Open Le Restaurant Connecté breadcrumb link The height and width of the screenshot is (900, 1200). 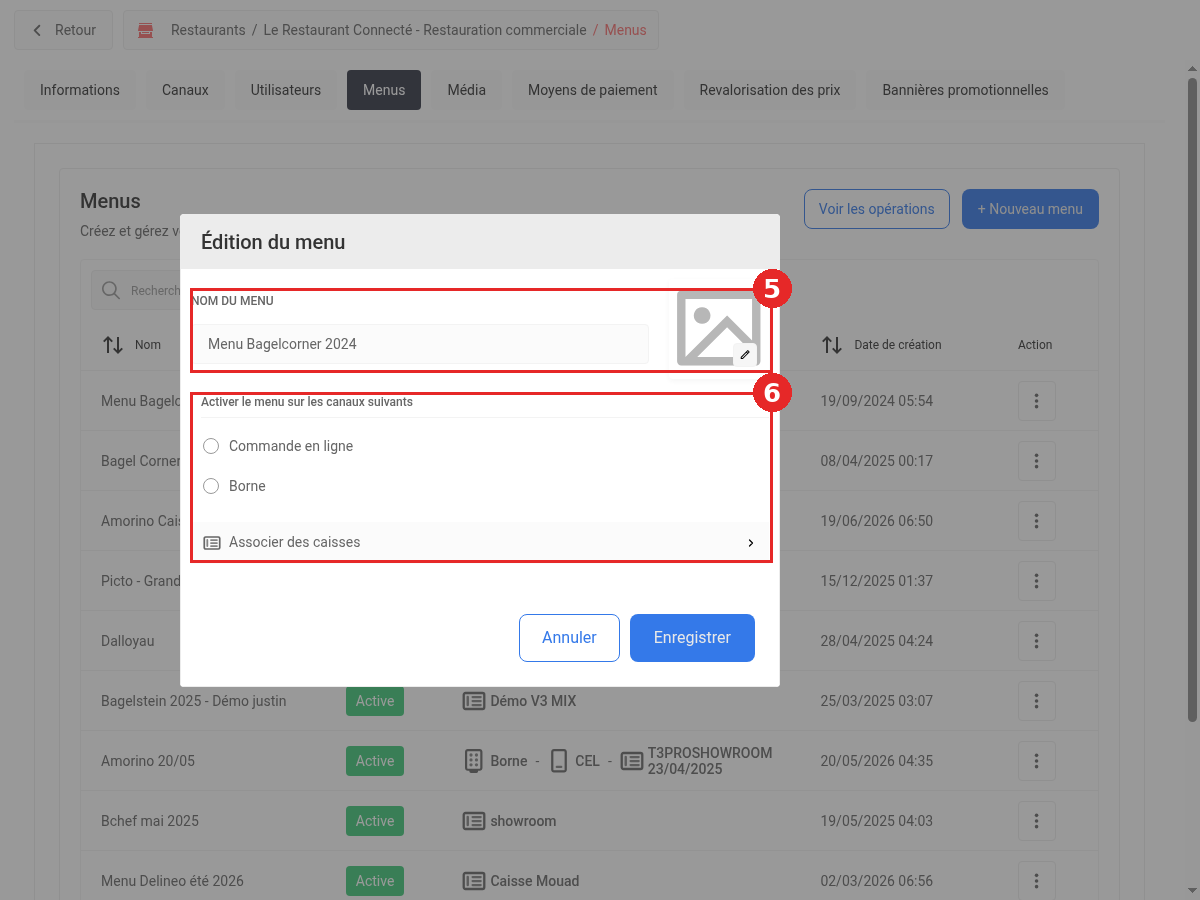pyautogui.click(x=425, y=30)
